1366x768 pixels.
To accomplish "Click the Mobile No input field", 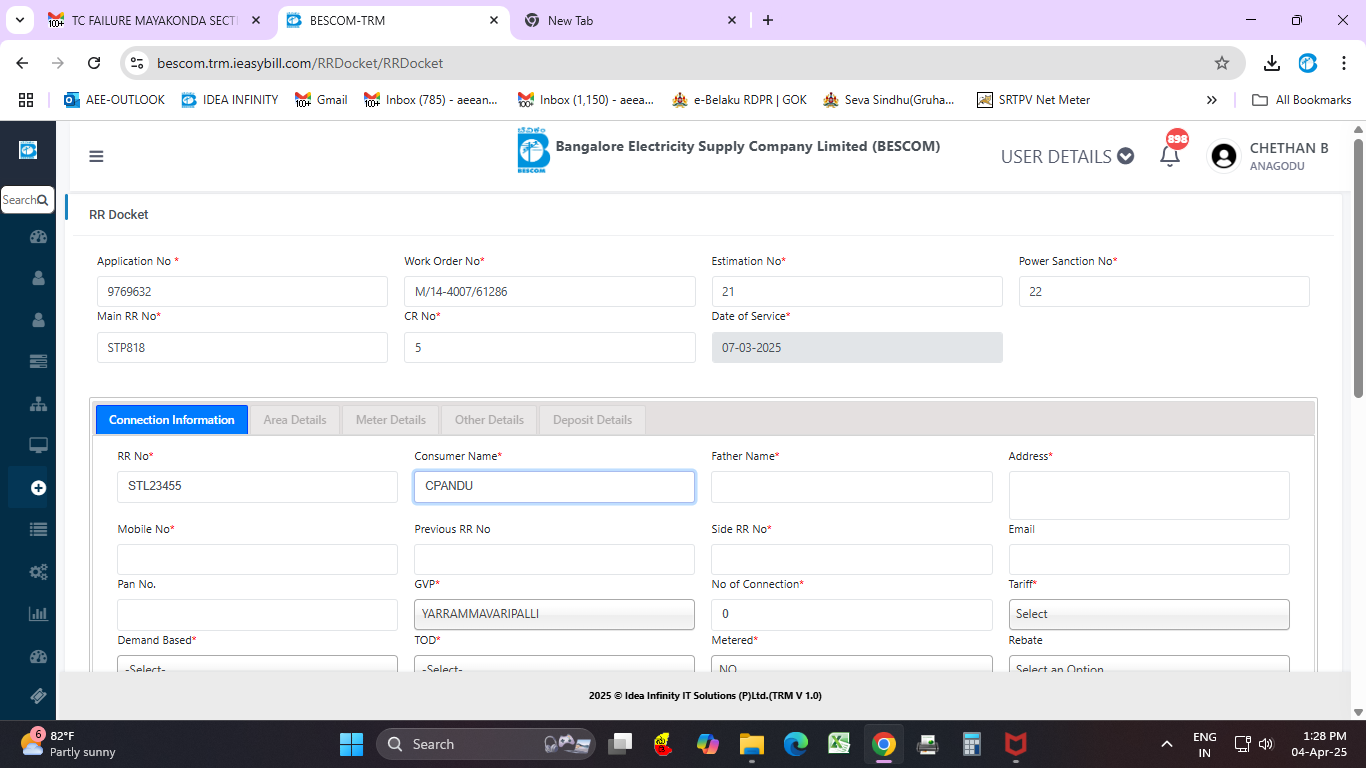I will tap(257, 559).
